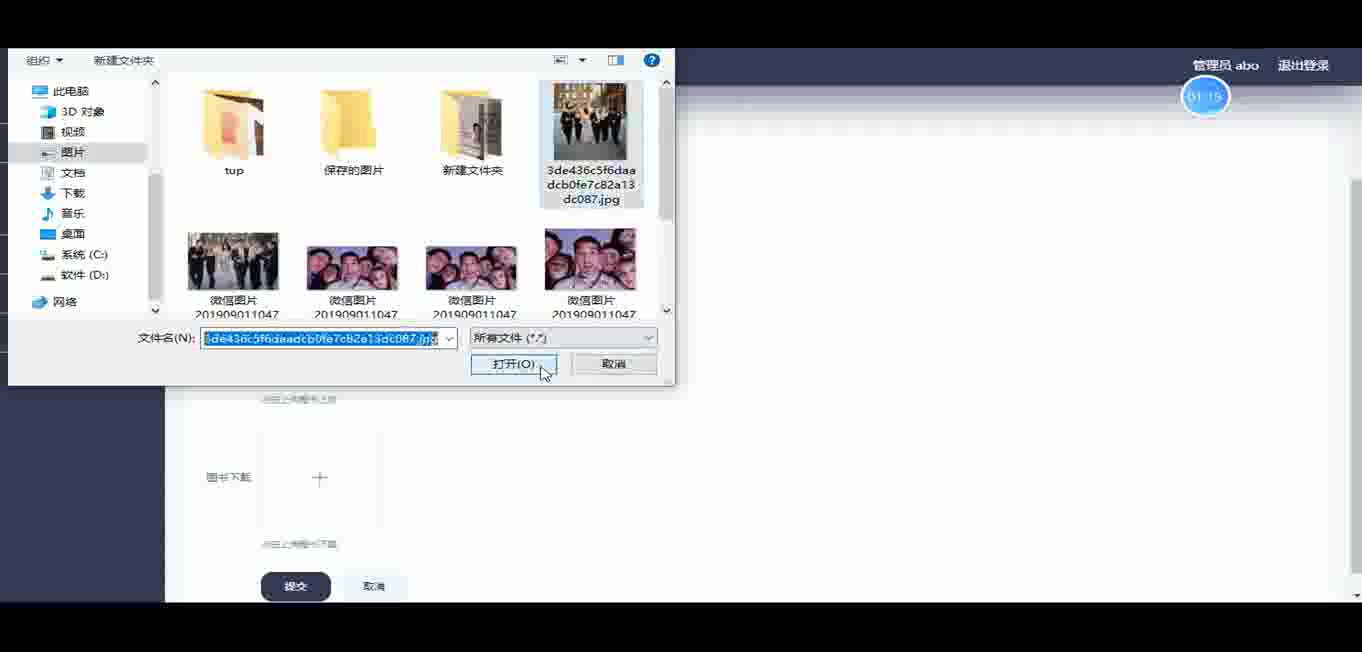
Task: Click the file list scroll-up arrow
Action: pyautogui.click(x=666, y=83)
